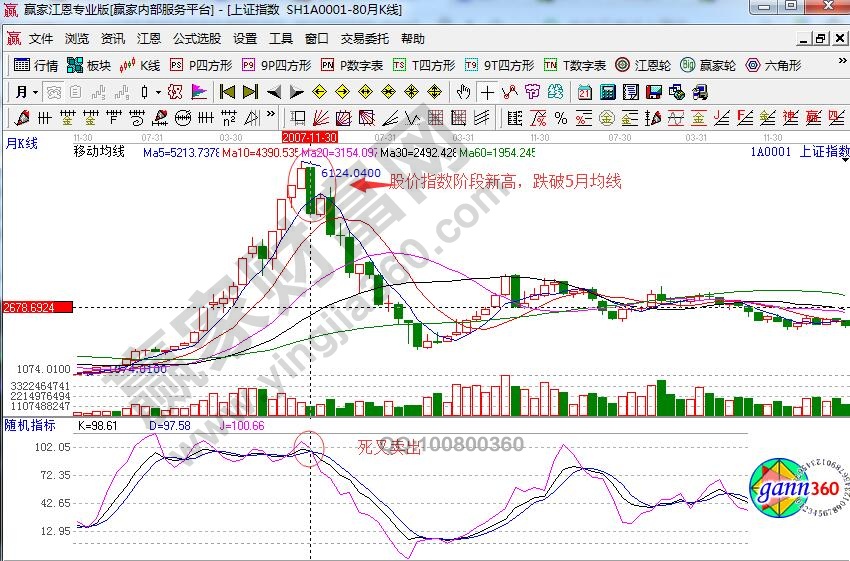Viewport: 850px width, 561px height.
Task: Click the 移动均线 indicator label
Action: (x=99, y=152)
